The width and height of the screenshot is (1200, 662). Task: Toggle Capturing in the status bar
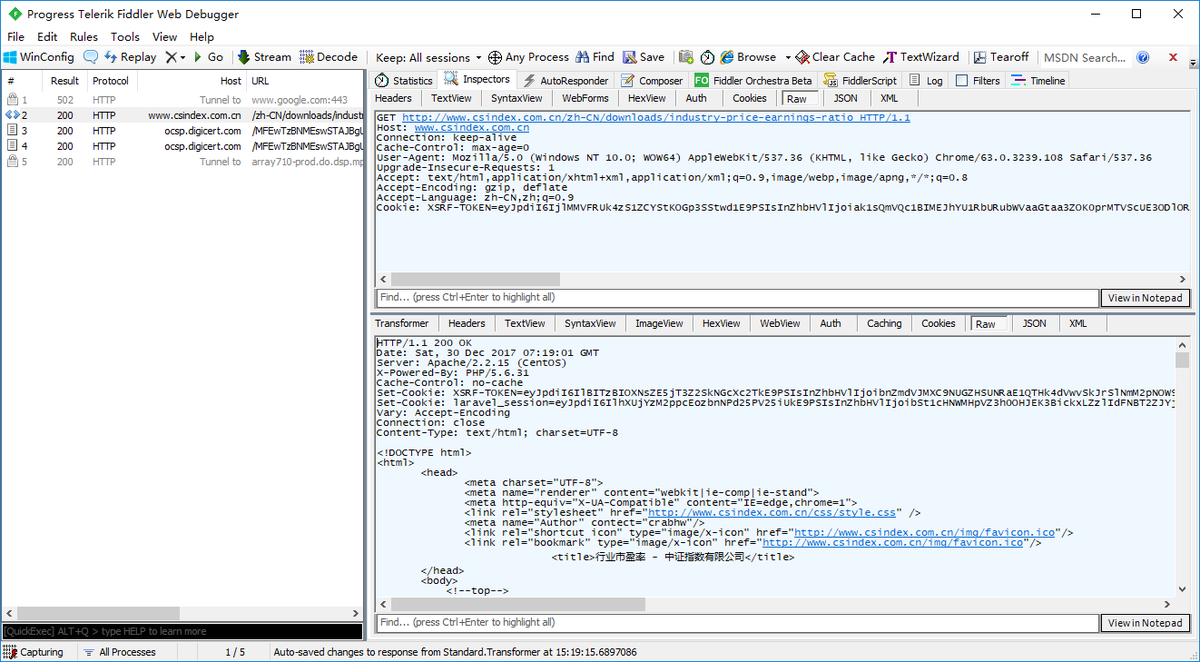pos(34,652)
